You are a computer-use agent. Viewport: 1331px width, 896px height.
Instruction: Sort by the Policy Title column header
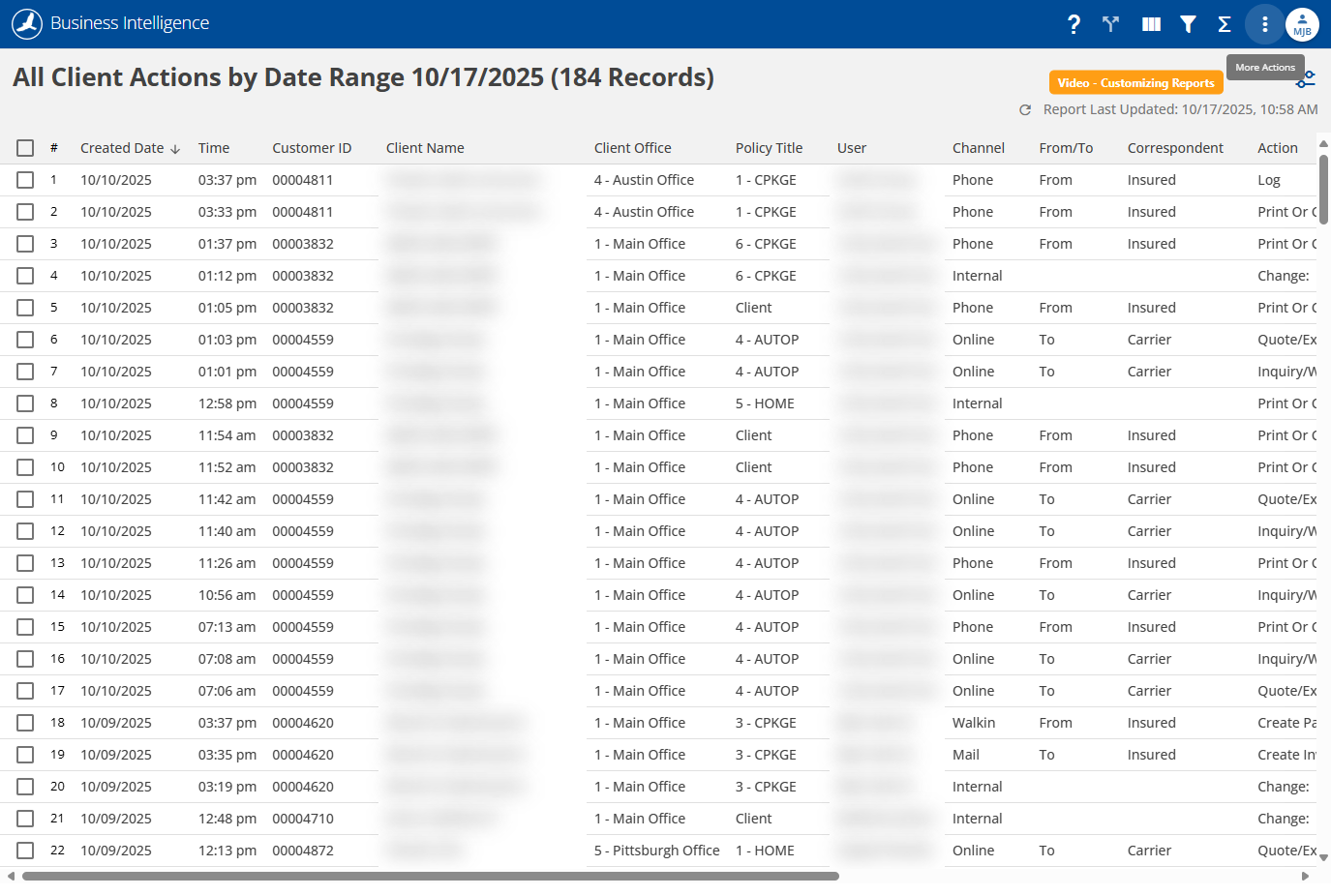[x=769, y=148]
